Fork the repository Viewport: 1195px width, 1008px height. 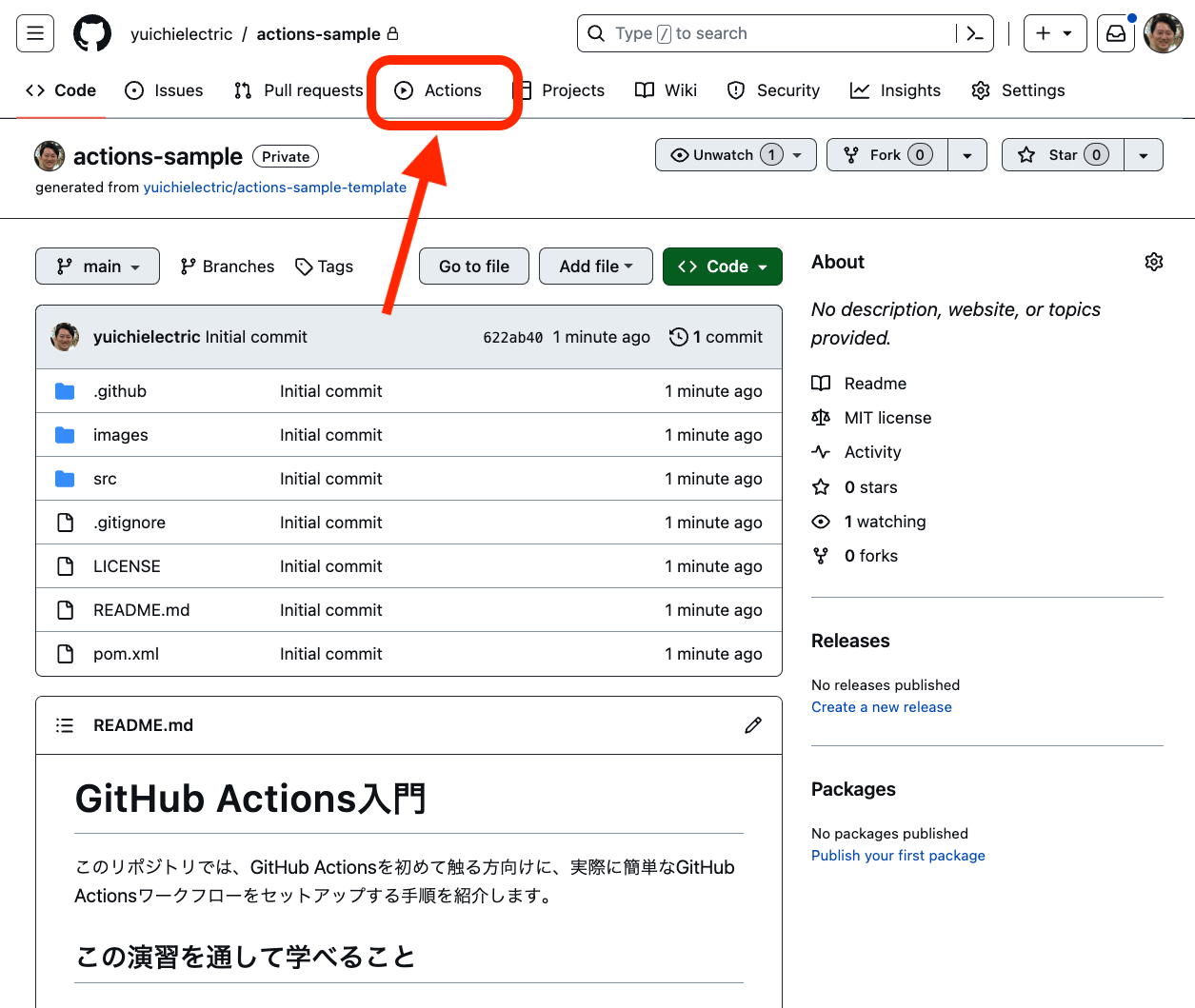click(x=887, y=155)
